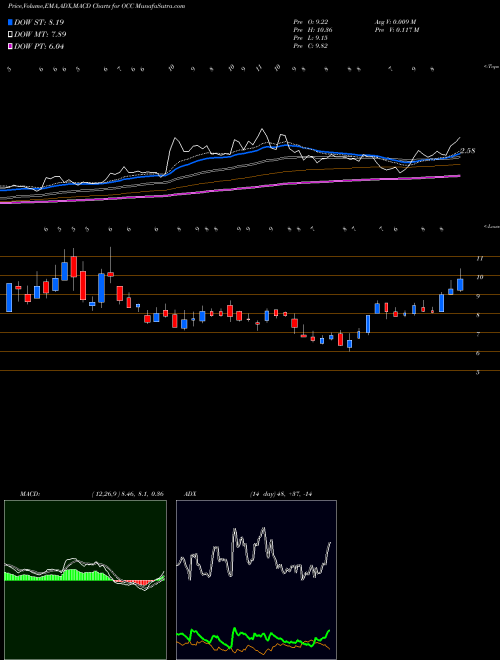Click the Pre C: 9.82 value
This screenshot has width=500, height=660.
311,46
